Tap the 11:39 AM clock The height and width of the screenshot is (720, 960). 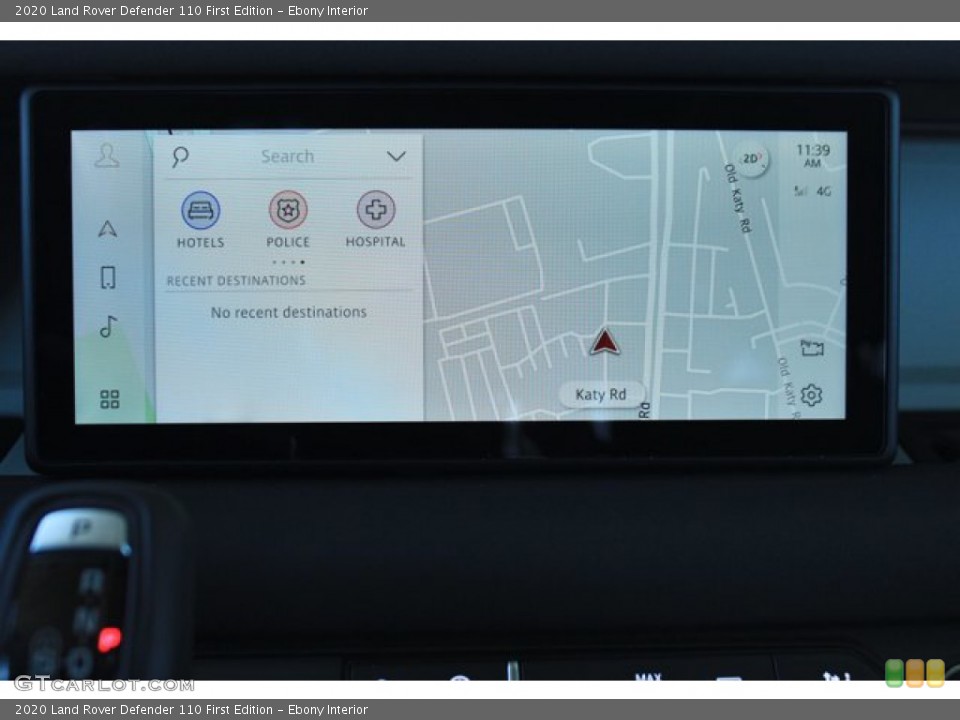pyautogui.click(x=812, y=156)
